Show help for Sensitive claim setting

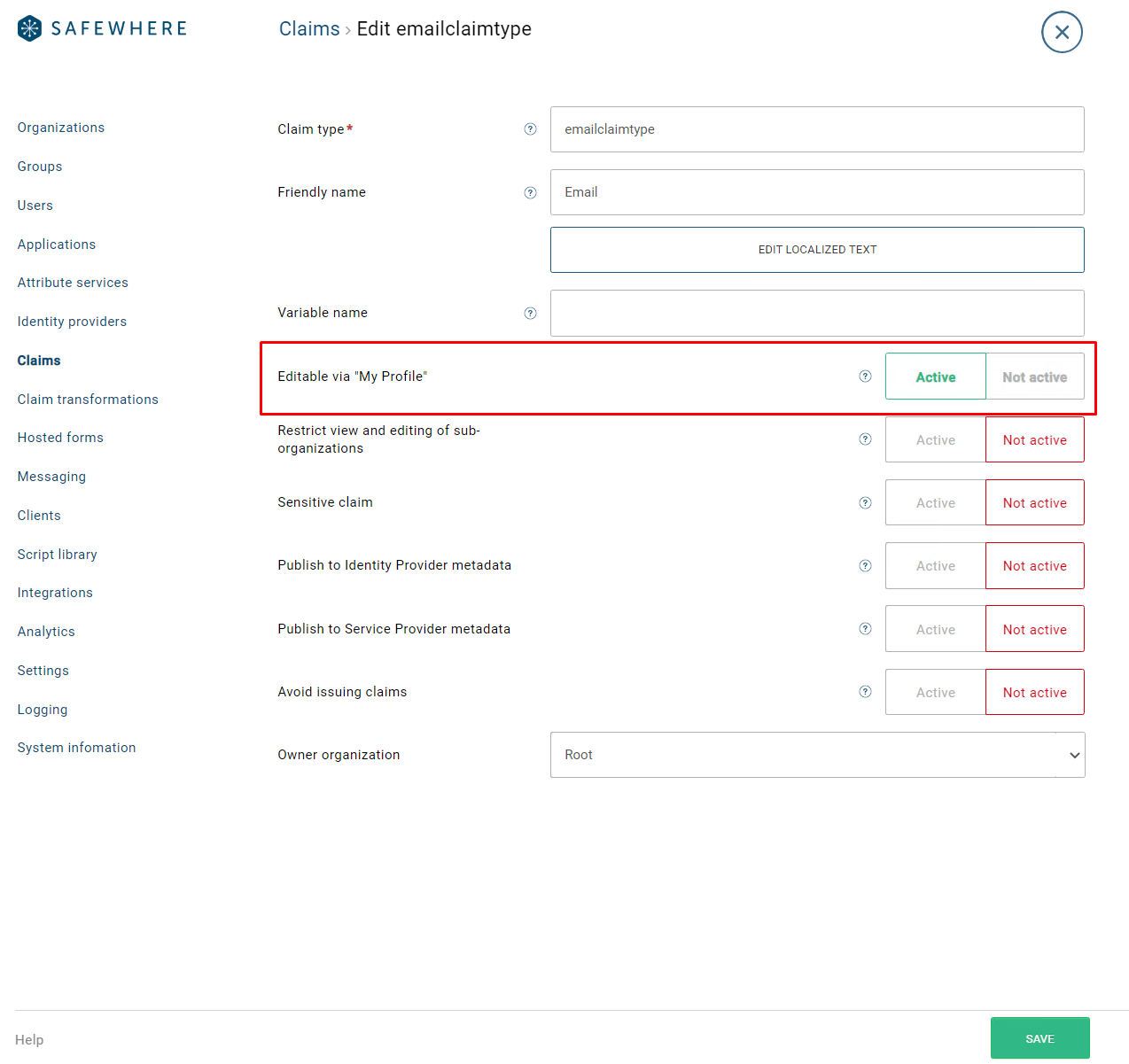(x=865, y=503)
